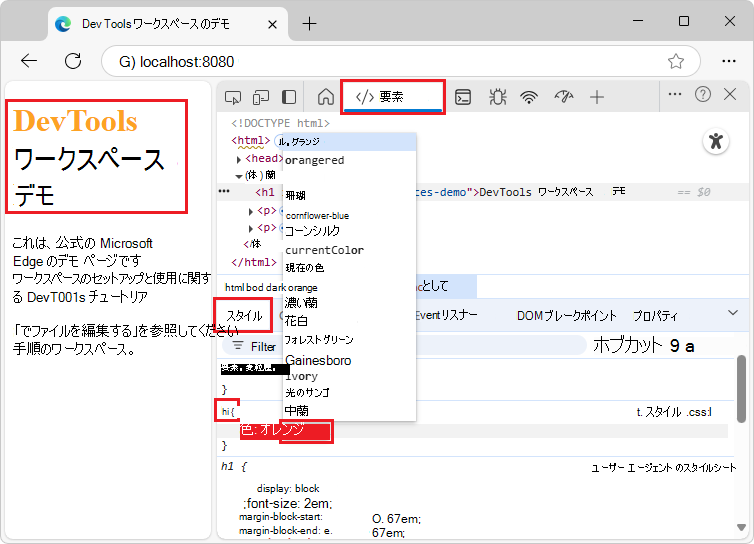Click the h1 selector in the Styles pane
The height and width of the screenshot is (544, 754).
click(x=226, y=411)
